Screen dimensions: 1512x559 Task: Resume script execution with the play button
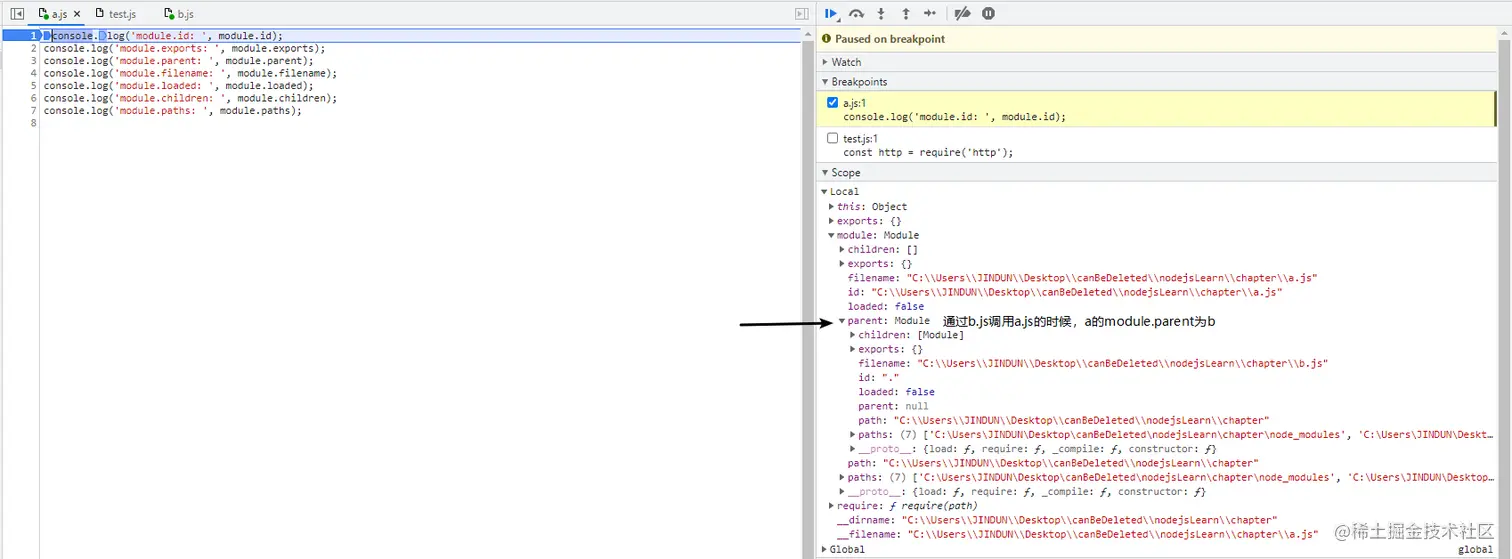point(831,13)
